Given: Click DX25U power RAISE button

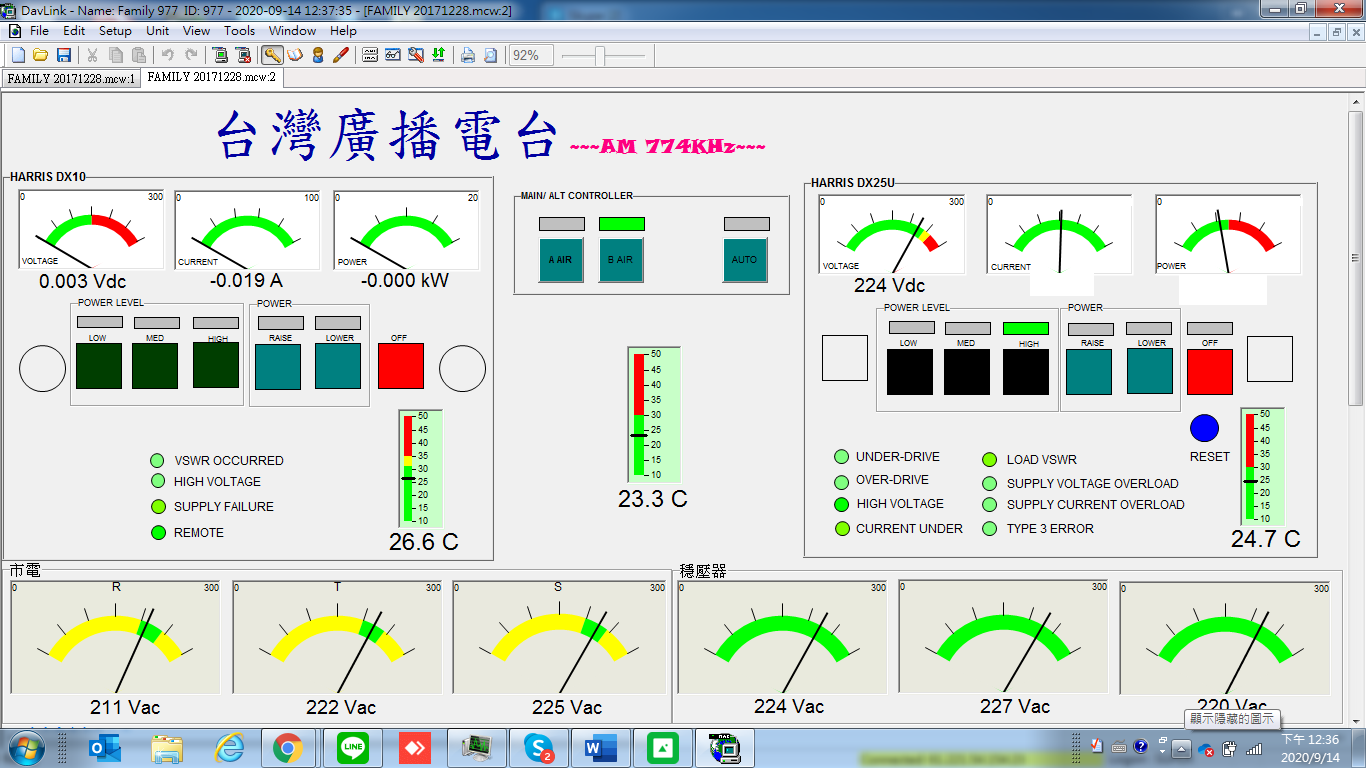Looking at the screenshot, I should [x=1089, y=371].
